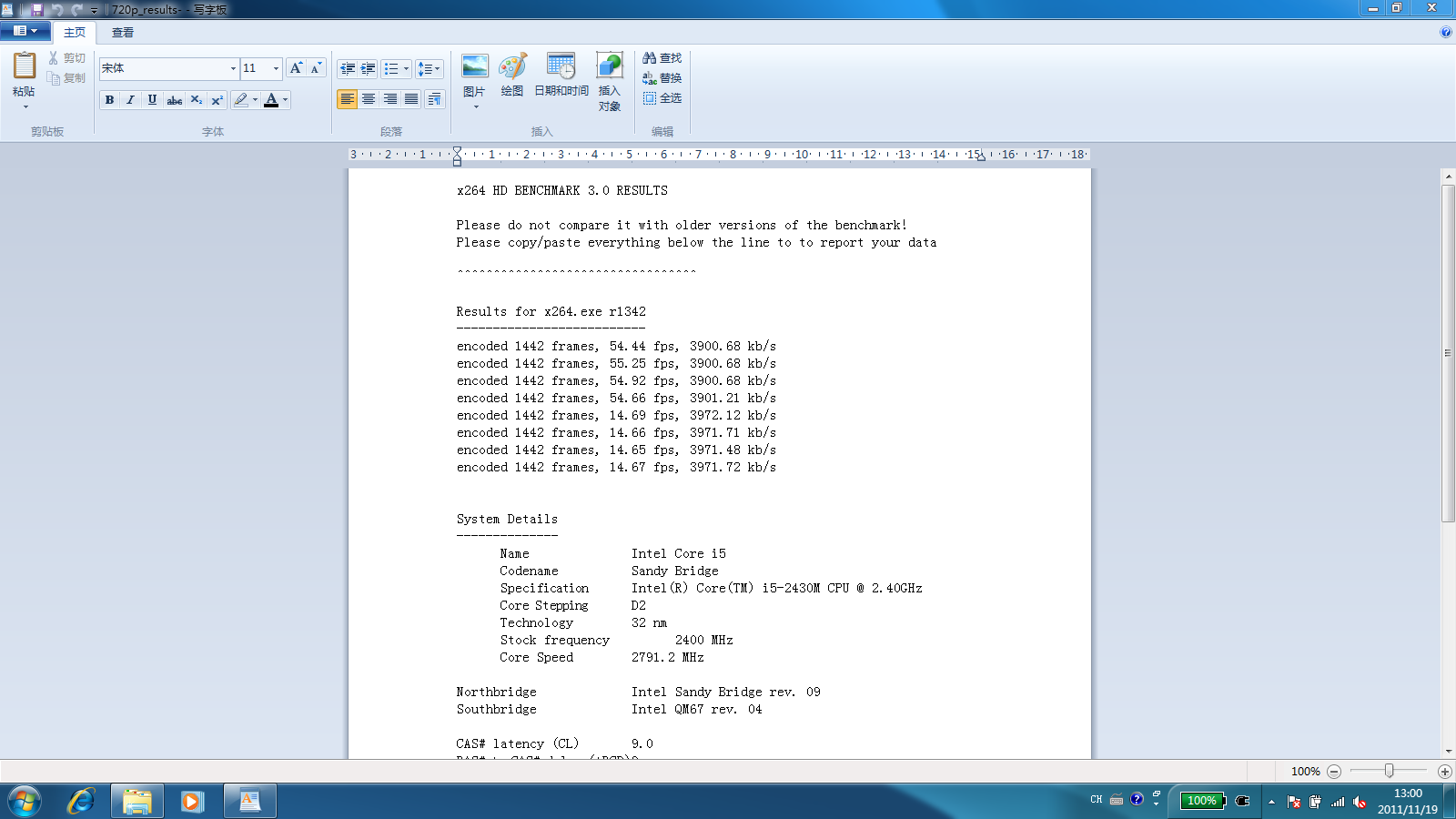The image size is (1456, 819).
Task: Open the customize quick access toolbar arrow
Action: [x=94, y=10]
